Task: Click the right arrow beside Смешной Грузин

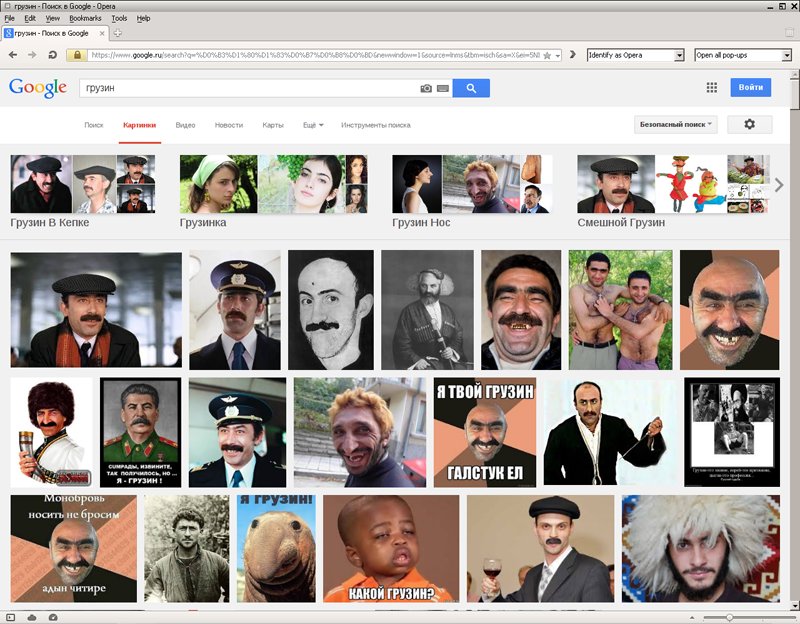Action: [779, 185]
